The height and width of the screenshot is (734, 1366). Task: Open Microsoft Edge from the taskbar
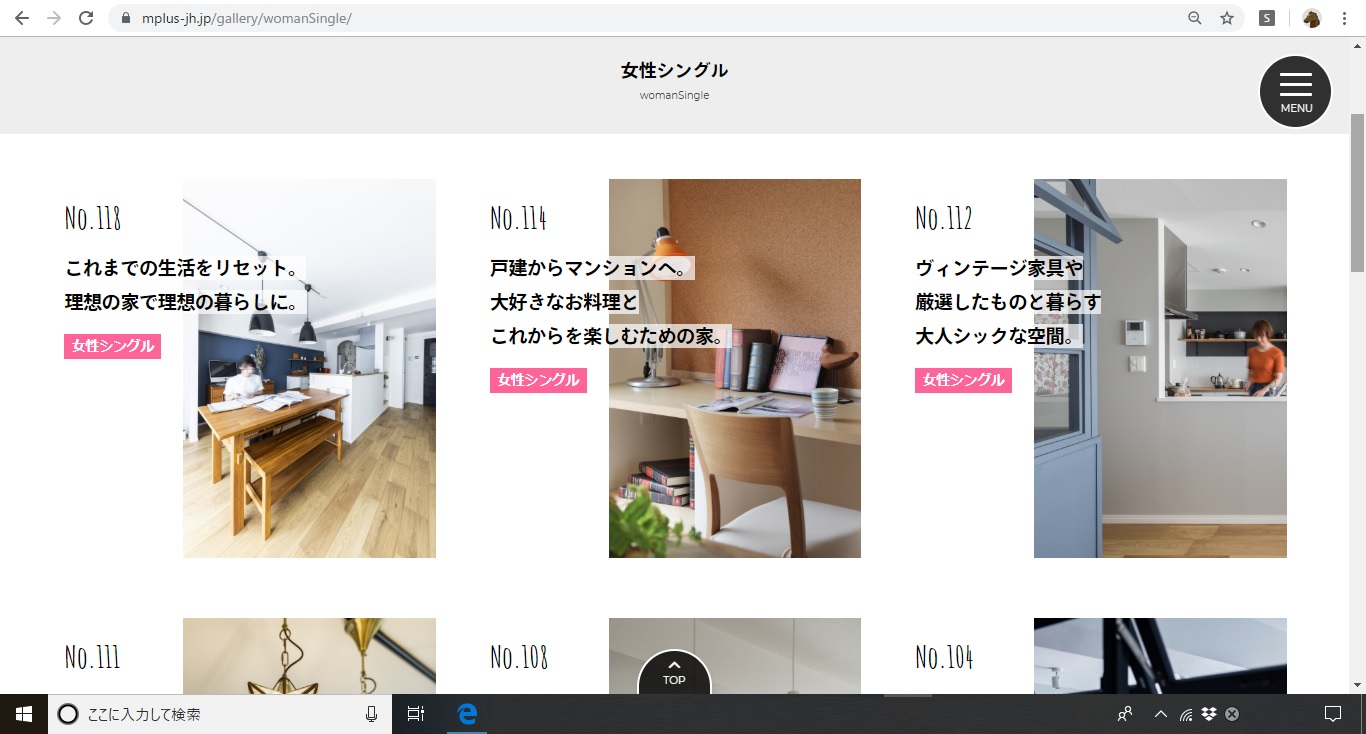467,714
